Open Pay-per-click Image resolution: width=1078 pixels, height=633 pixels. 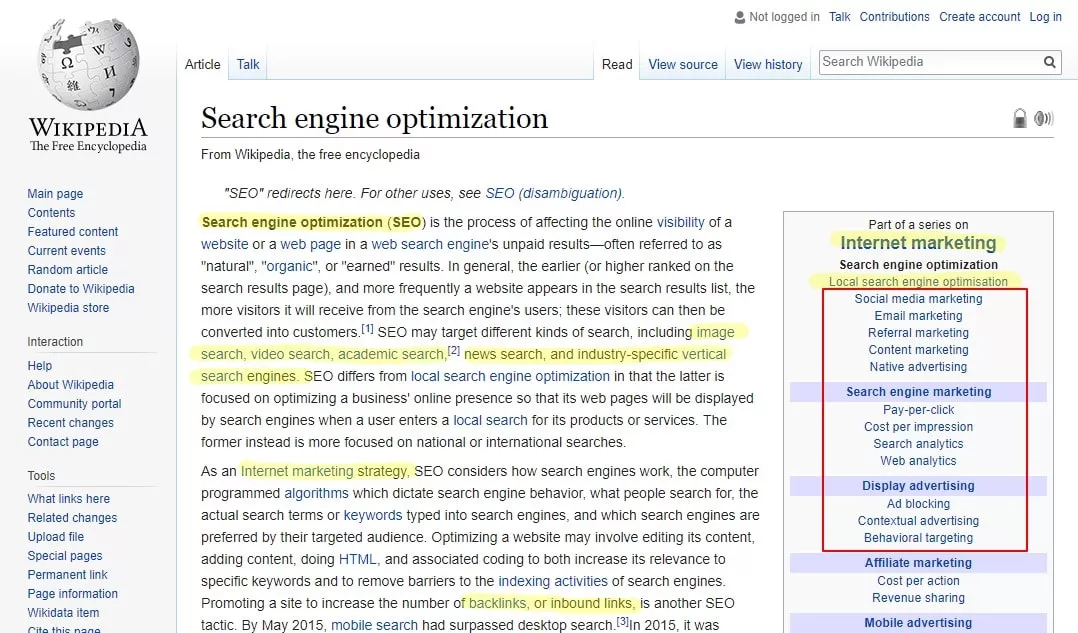coord(918,410)
